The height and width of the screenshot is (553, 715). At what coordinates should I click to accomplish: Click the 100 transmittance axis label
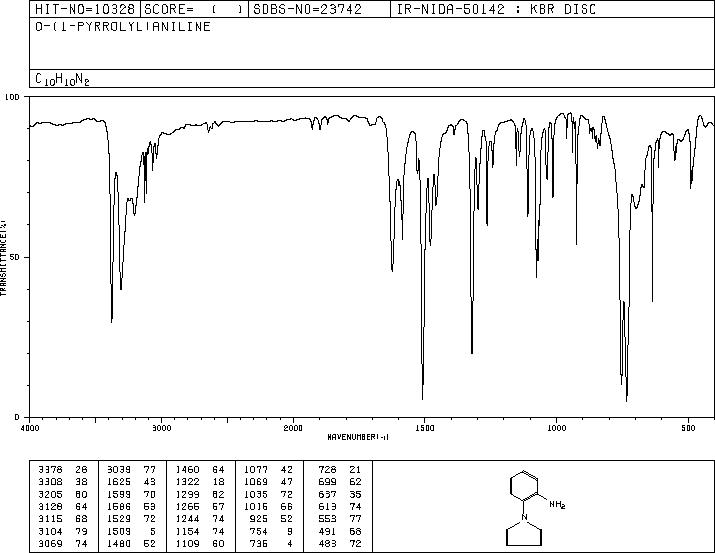(x=12, y=97)
